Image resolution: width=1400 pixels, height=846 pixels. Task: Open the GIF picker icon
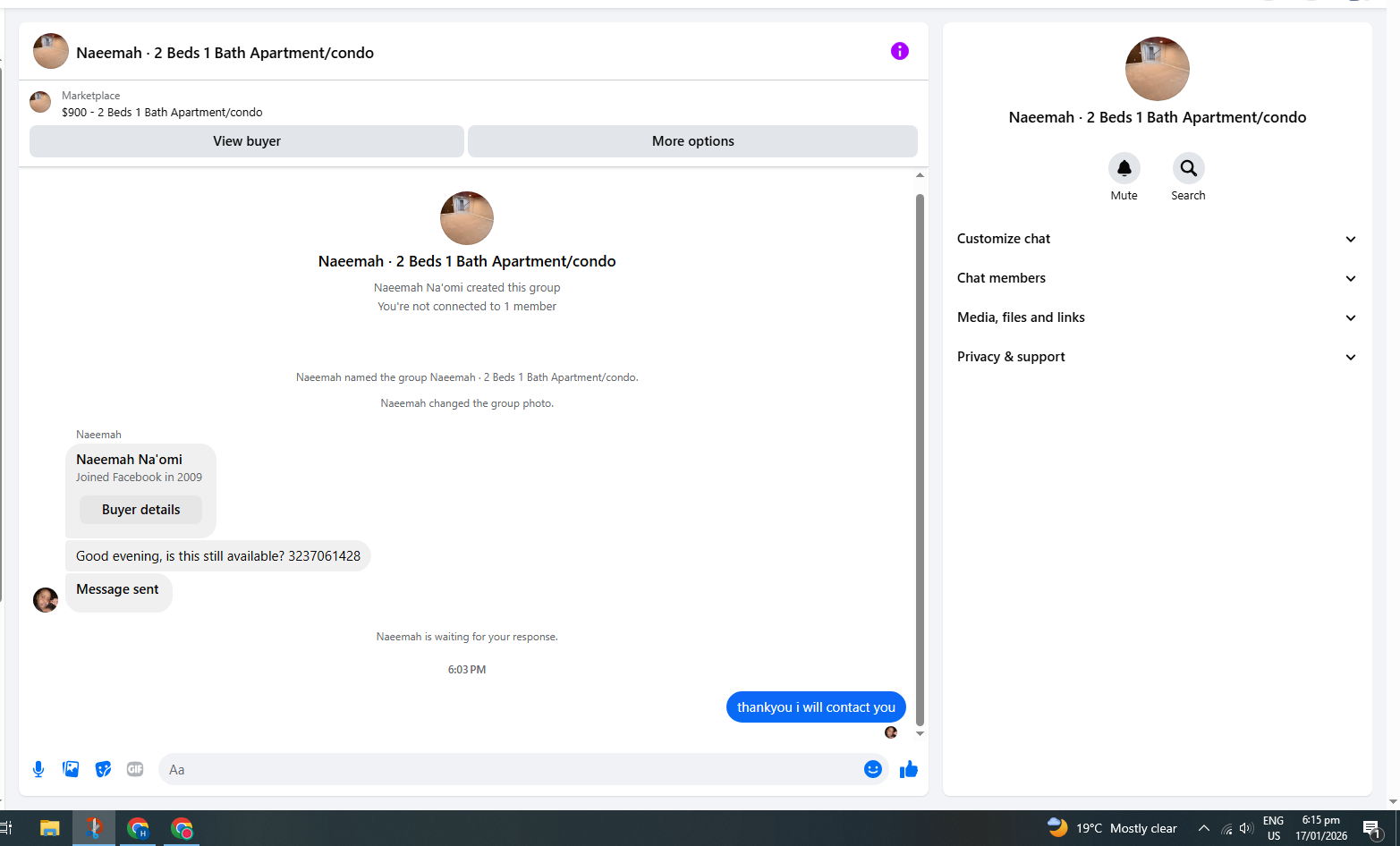click(135, 769)
